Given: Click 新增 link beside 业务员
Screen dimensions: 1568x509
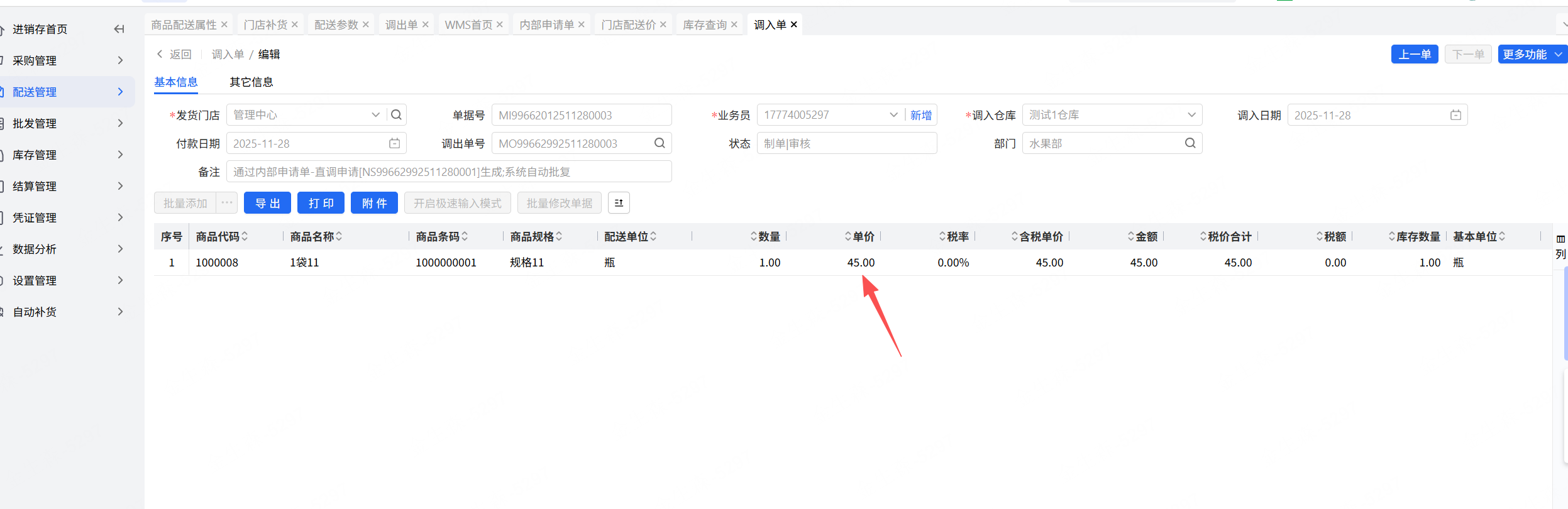Looking at the screenshot, I should (x=921, y=115).
